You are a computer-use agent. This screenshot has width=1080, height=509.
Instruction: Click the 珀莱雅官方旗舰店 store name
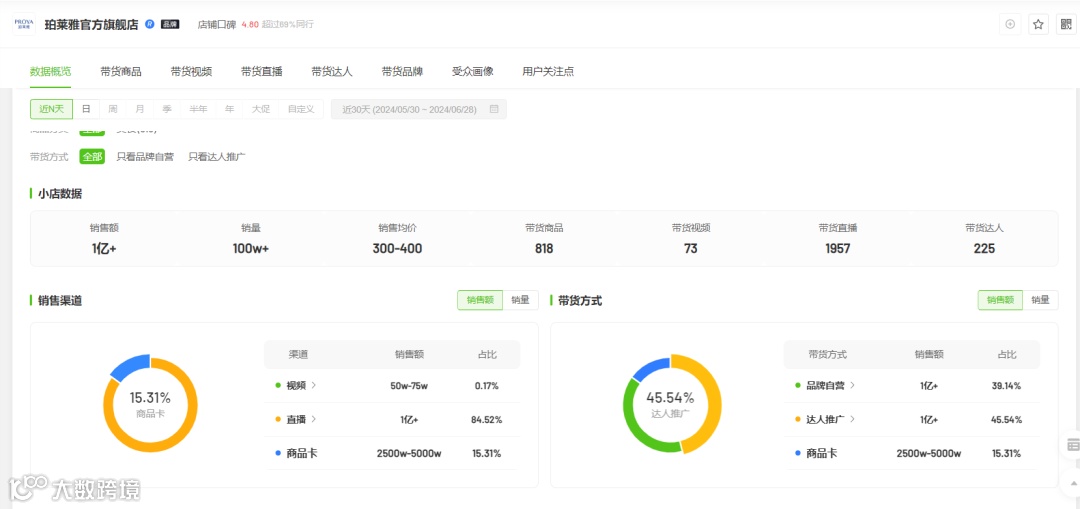coord(91,24)
